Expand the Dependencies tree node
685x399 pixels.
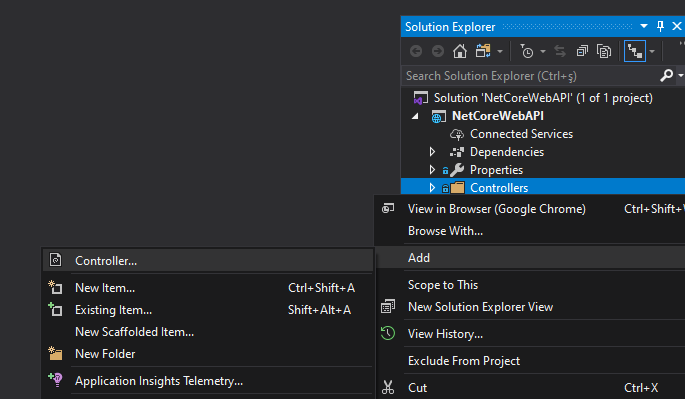click(432, 152)
